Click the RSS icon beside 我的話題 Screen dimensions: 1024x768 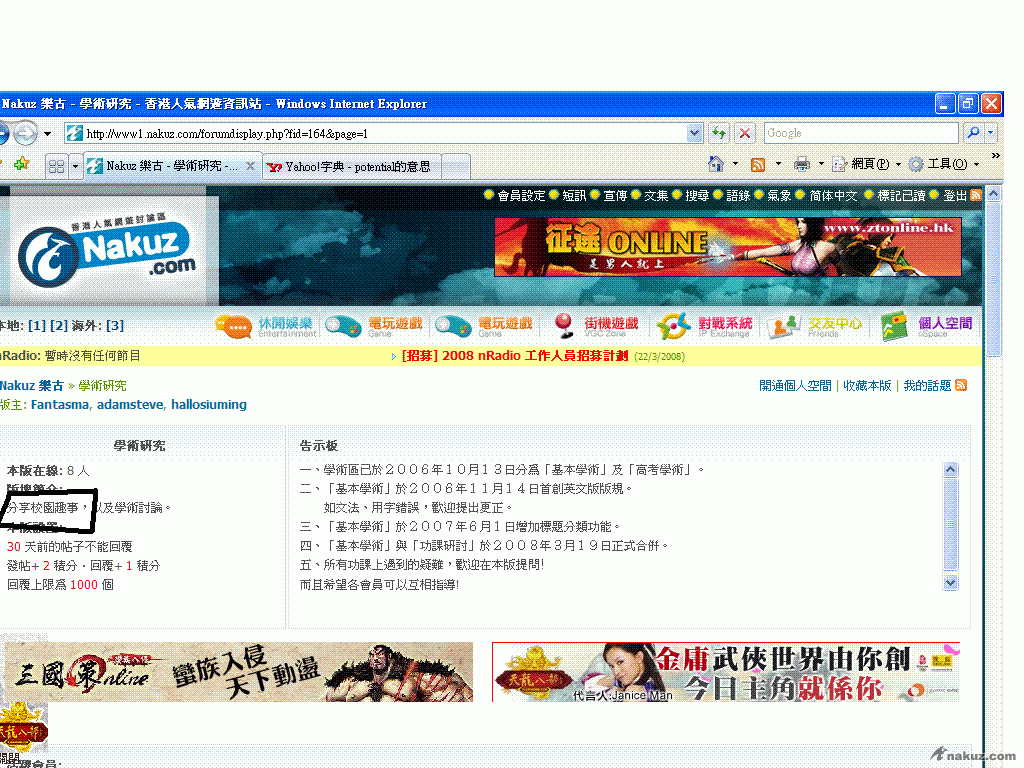pos(961,385)
